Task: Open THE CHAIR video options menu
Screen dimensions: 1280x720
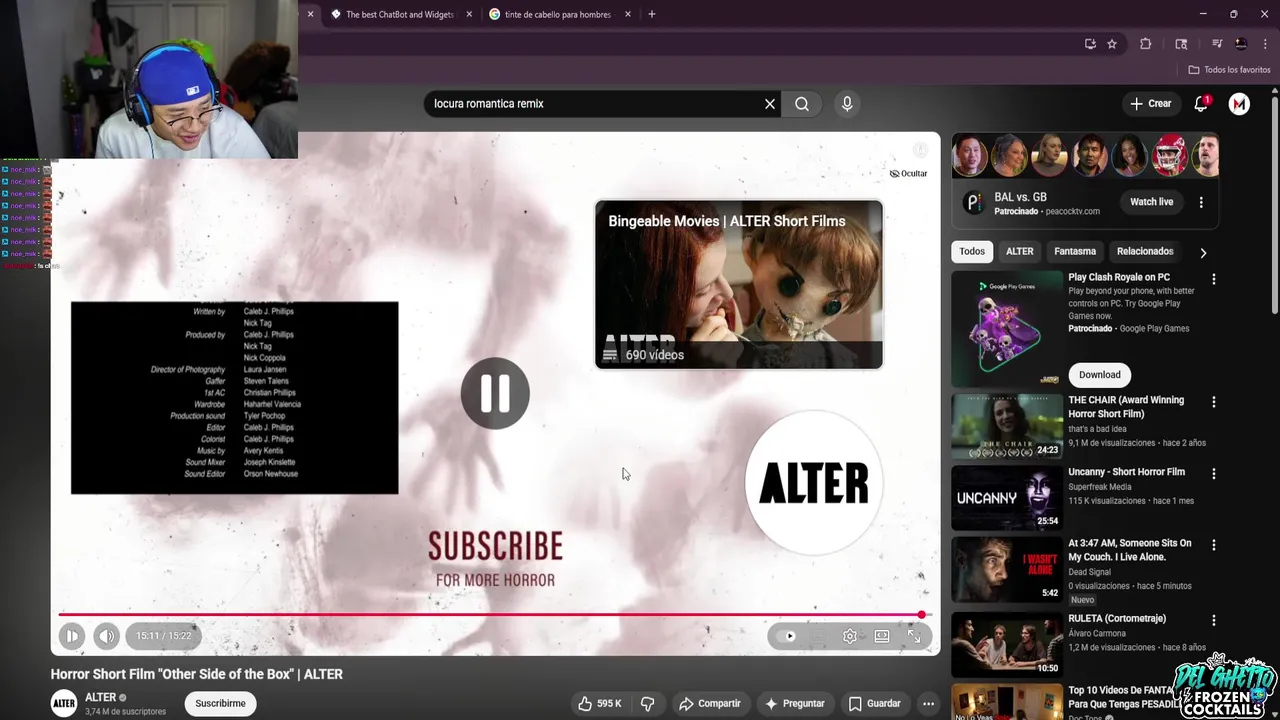Action: pyautogui.click(x=1214, y=402)
